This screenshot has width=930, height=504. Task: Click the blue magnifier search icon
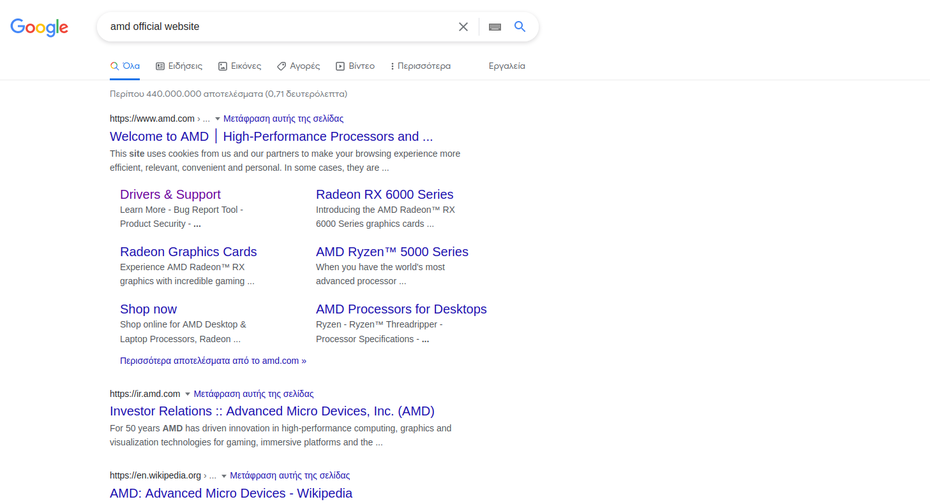click(520, 27)
